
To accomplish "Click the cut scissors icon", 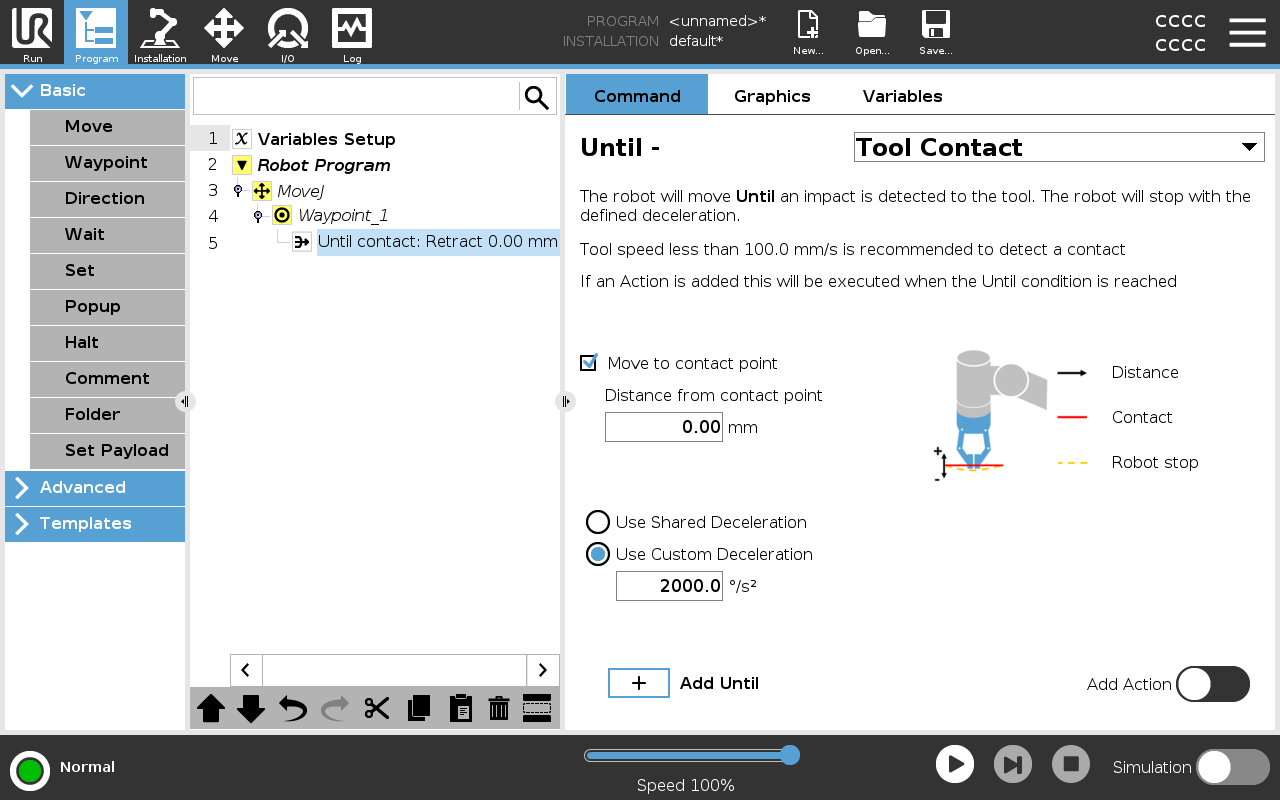I will [x=377, y=708].
